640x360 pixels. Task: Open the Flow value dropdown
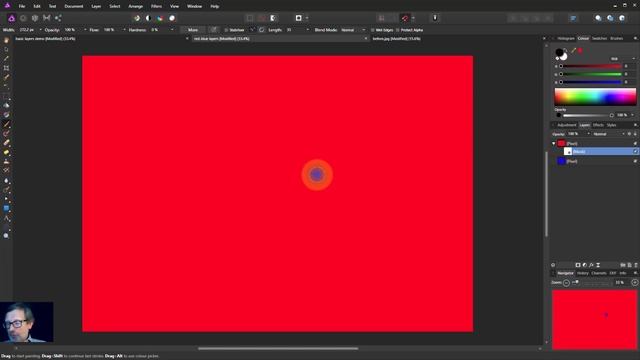(124, 30)
